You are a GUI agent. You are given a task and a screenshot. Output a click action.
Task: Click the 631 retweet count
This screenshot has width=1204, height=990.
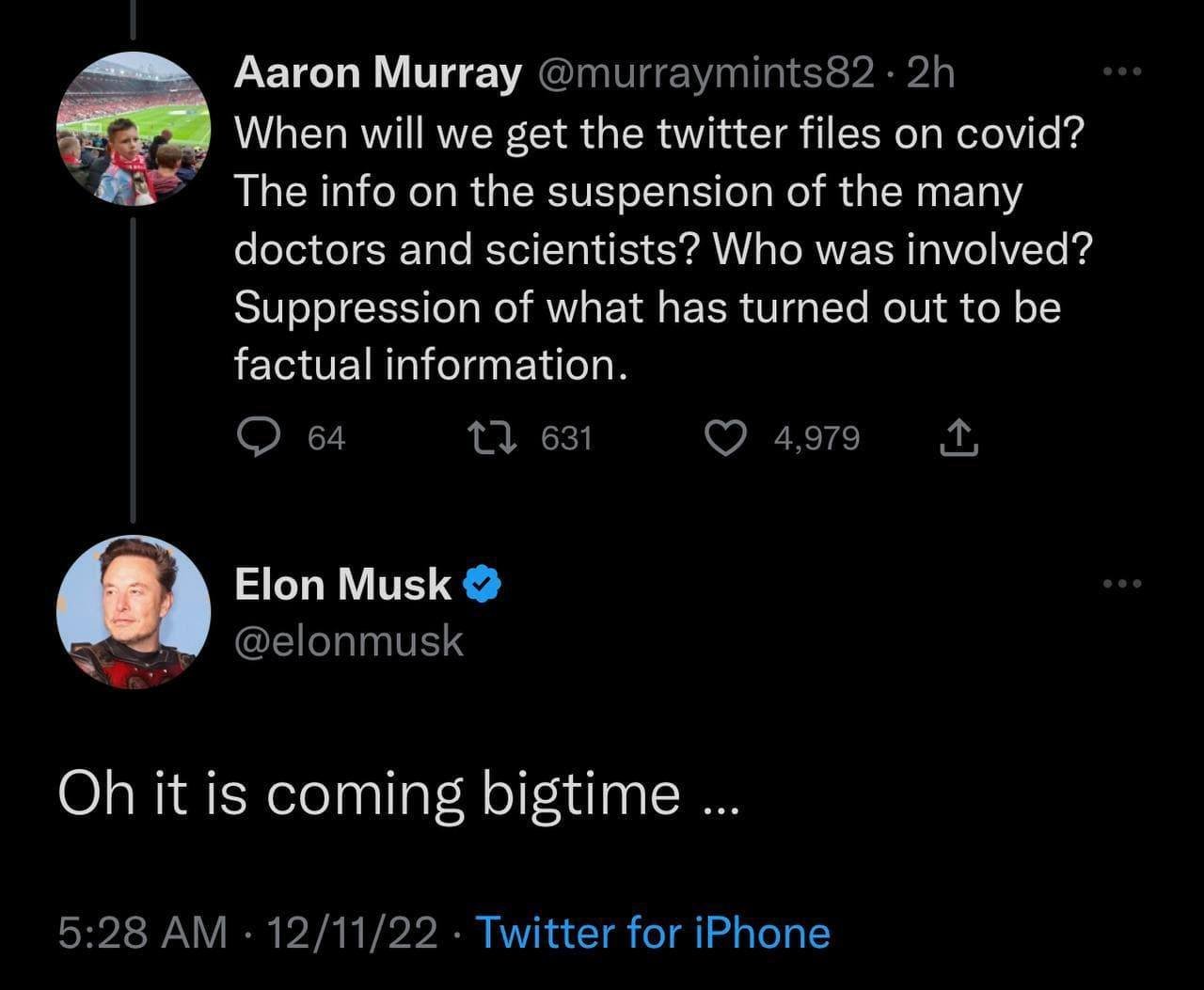[x=566, y=438]
